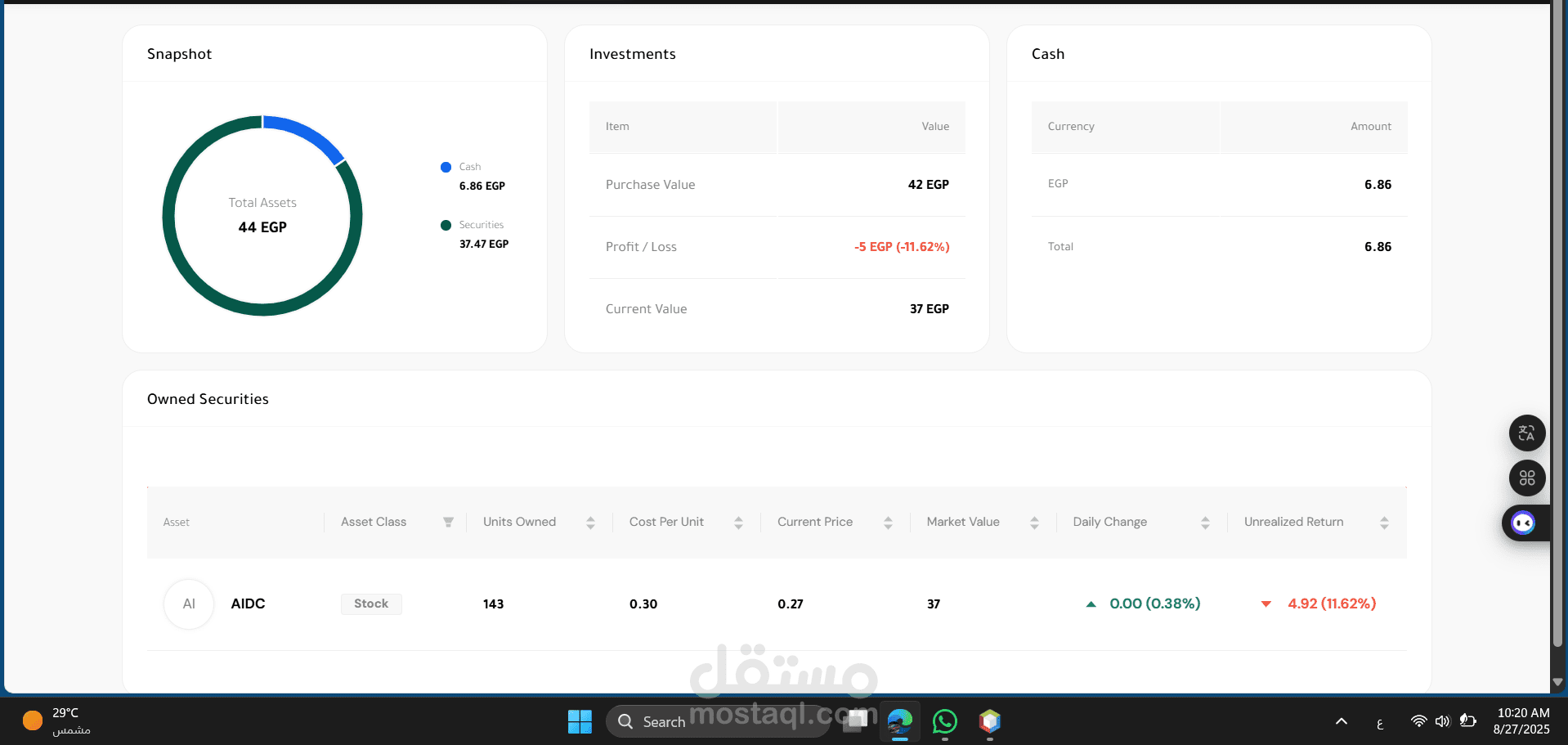Open the AIDC security name
This screenshot has width=1568, height=745.
pos(248,604)
